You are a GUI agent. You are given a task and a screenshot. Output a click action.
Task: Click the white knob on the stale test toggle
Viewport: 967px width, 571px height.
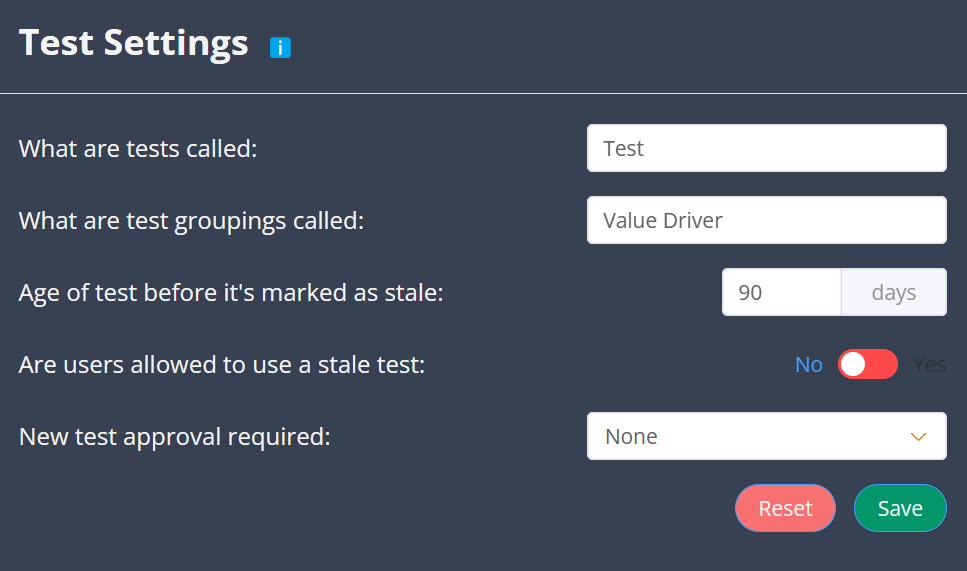coord(853,365)
